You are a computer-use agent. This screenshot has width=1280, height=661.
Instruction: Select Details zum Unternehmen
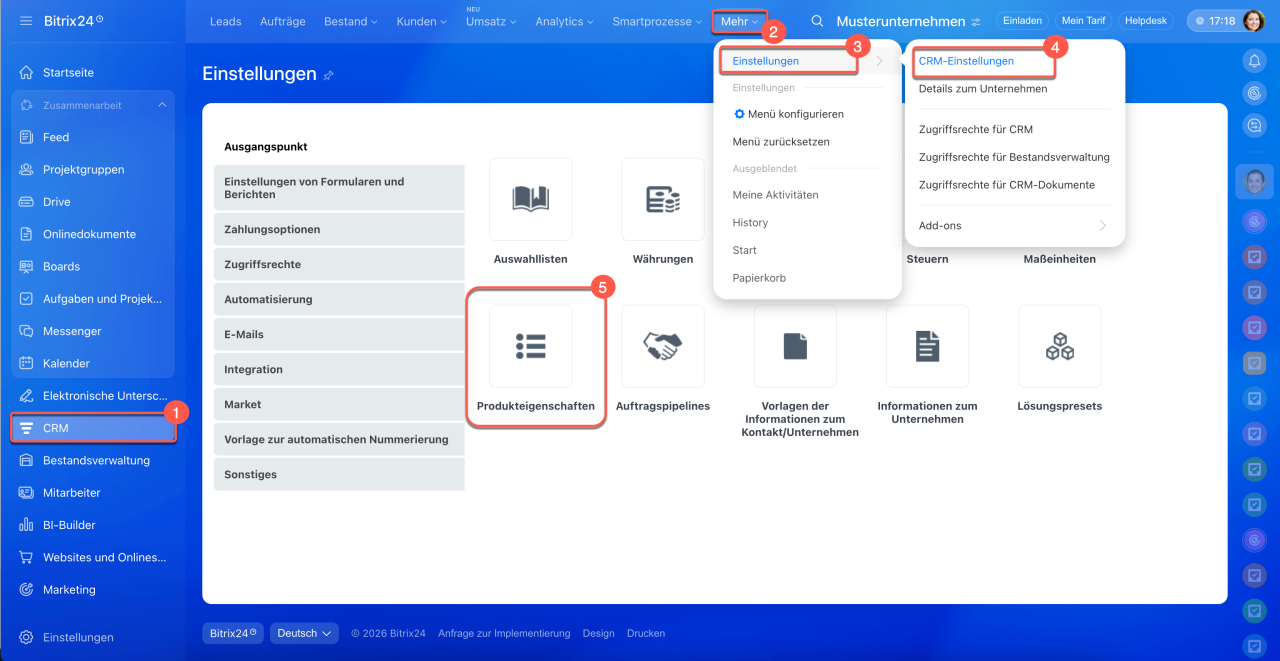coord(983,89)
